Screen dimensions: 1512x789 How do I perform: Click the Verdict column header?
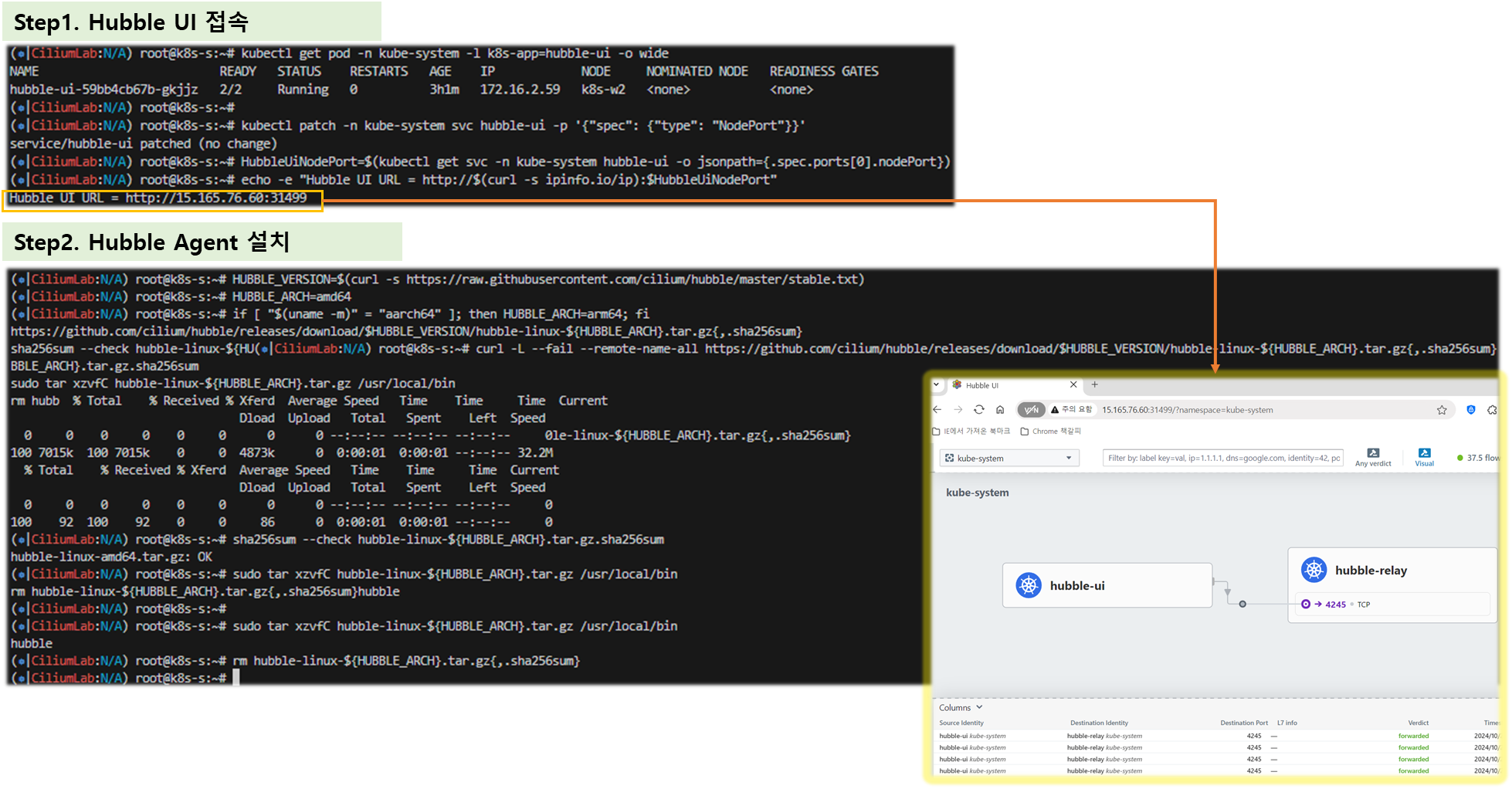click(x=1418, y=723)
